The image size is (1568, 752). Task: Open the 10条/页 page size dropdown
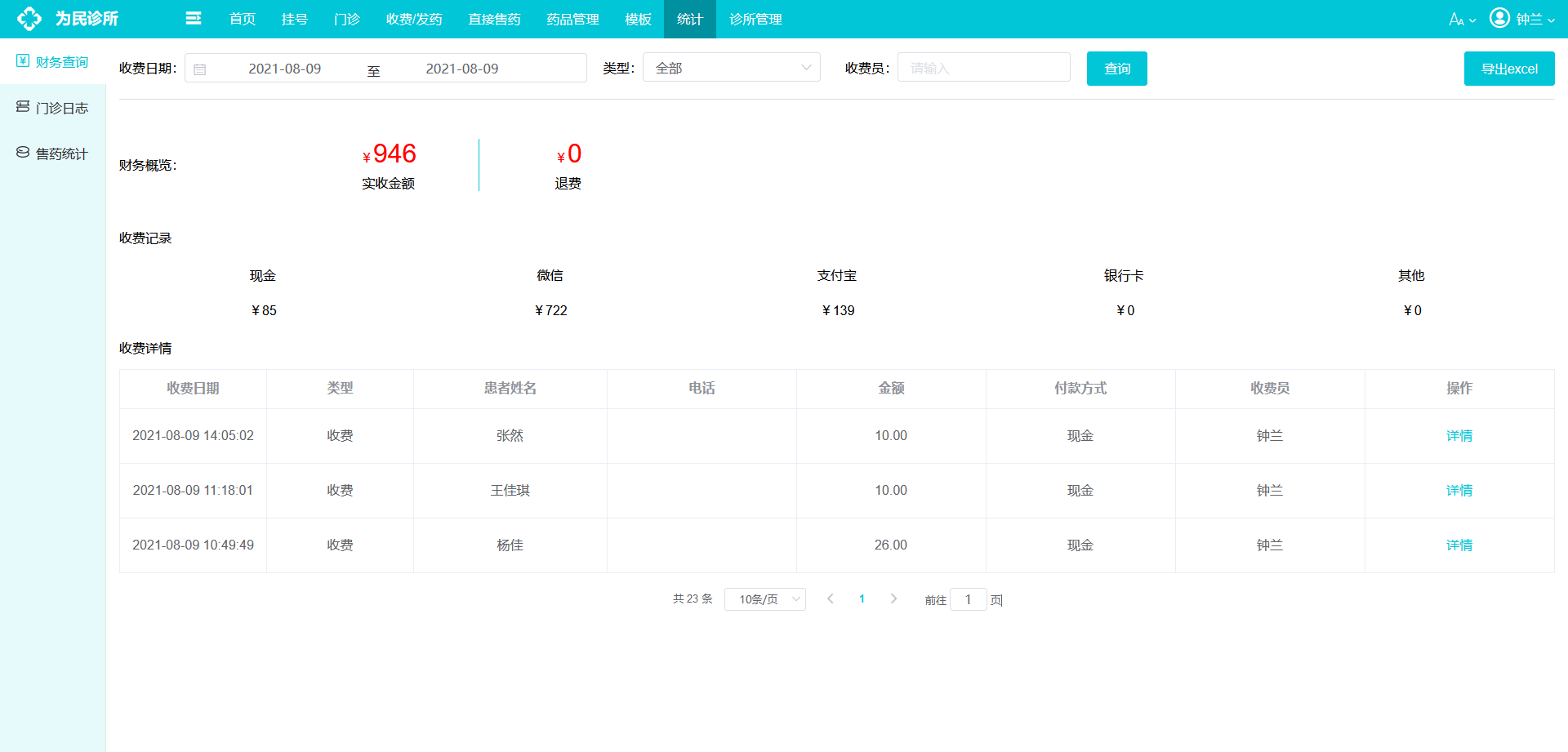(765, 599)
